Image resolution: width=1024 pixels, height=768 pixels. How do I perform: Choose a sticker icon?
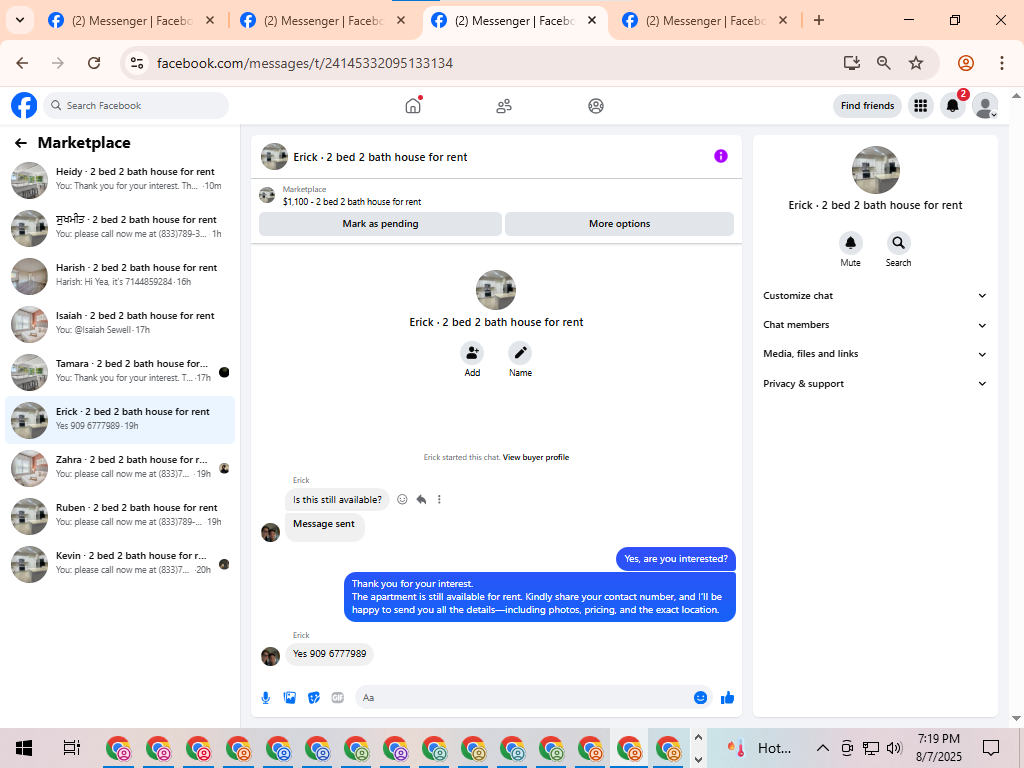click(314, 698)
